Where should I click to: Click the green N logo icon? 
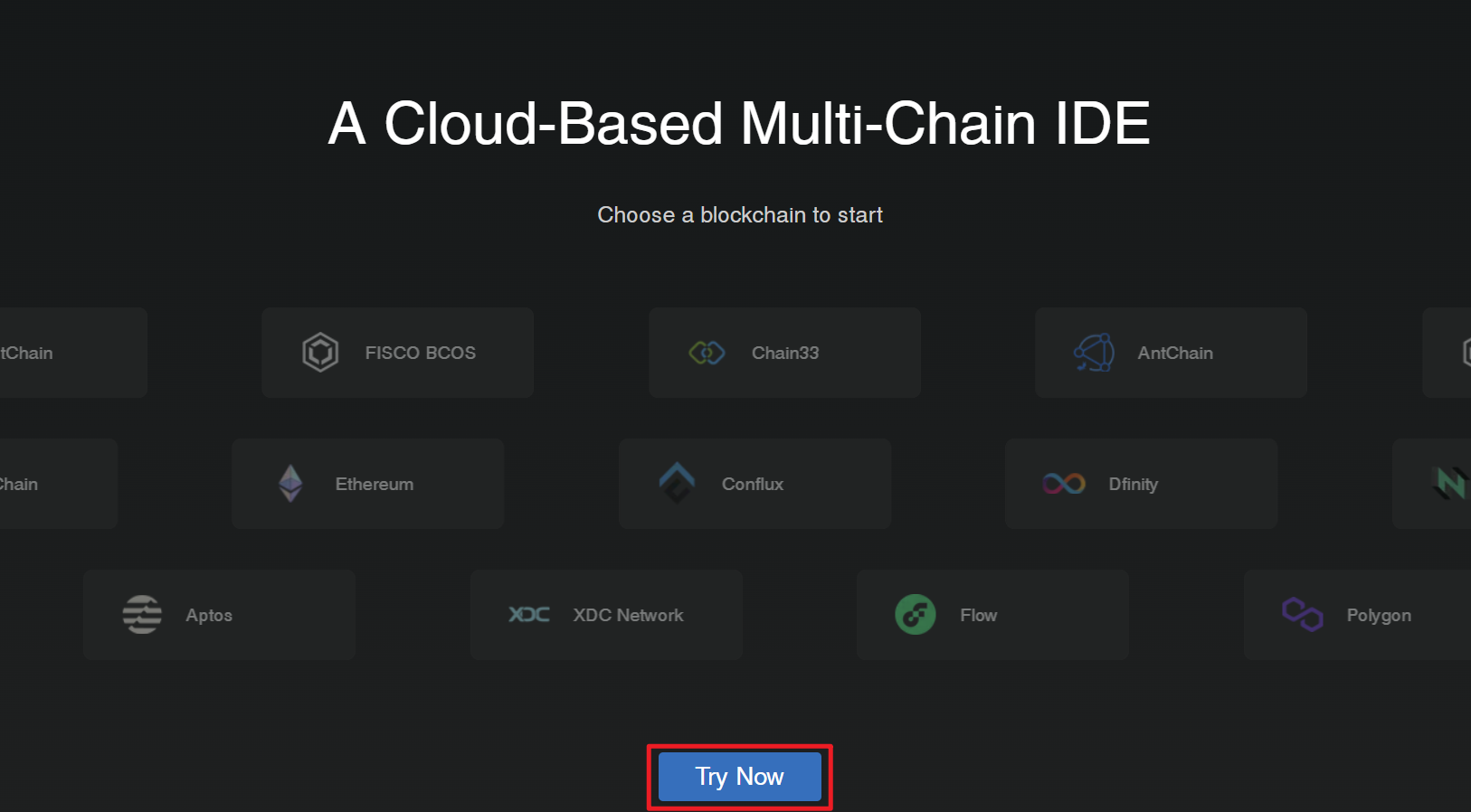coord(1451,483)
